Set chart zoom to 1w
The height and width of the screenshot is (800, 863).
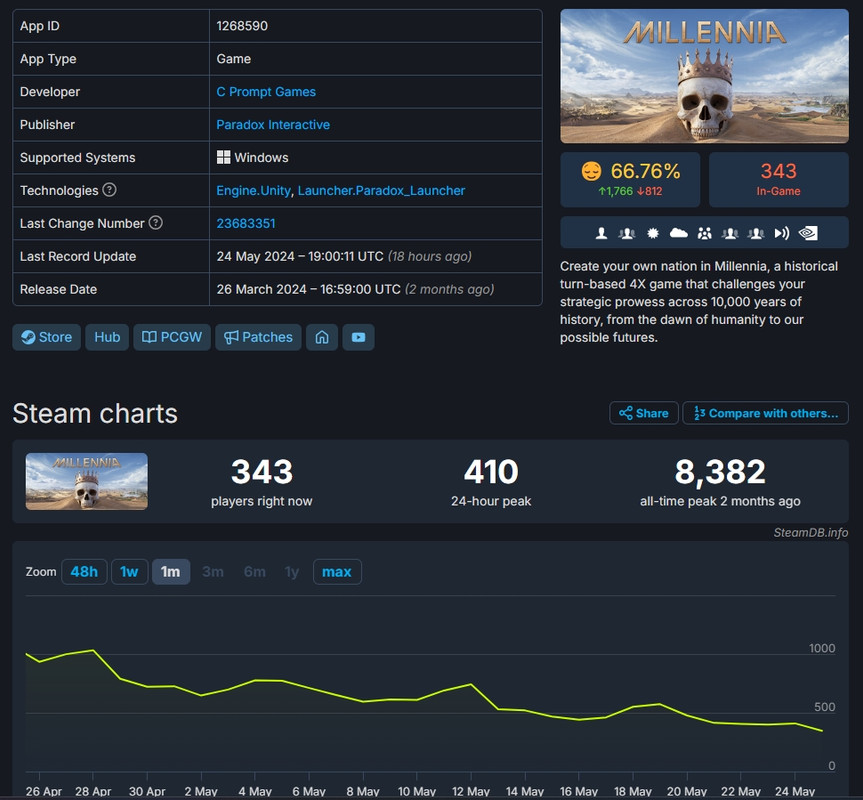[x=129, y=572]
